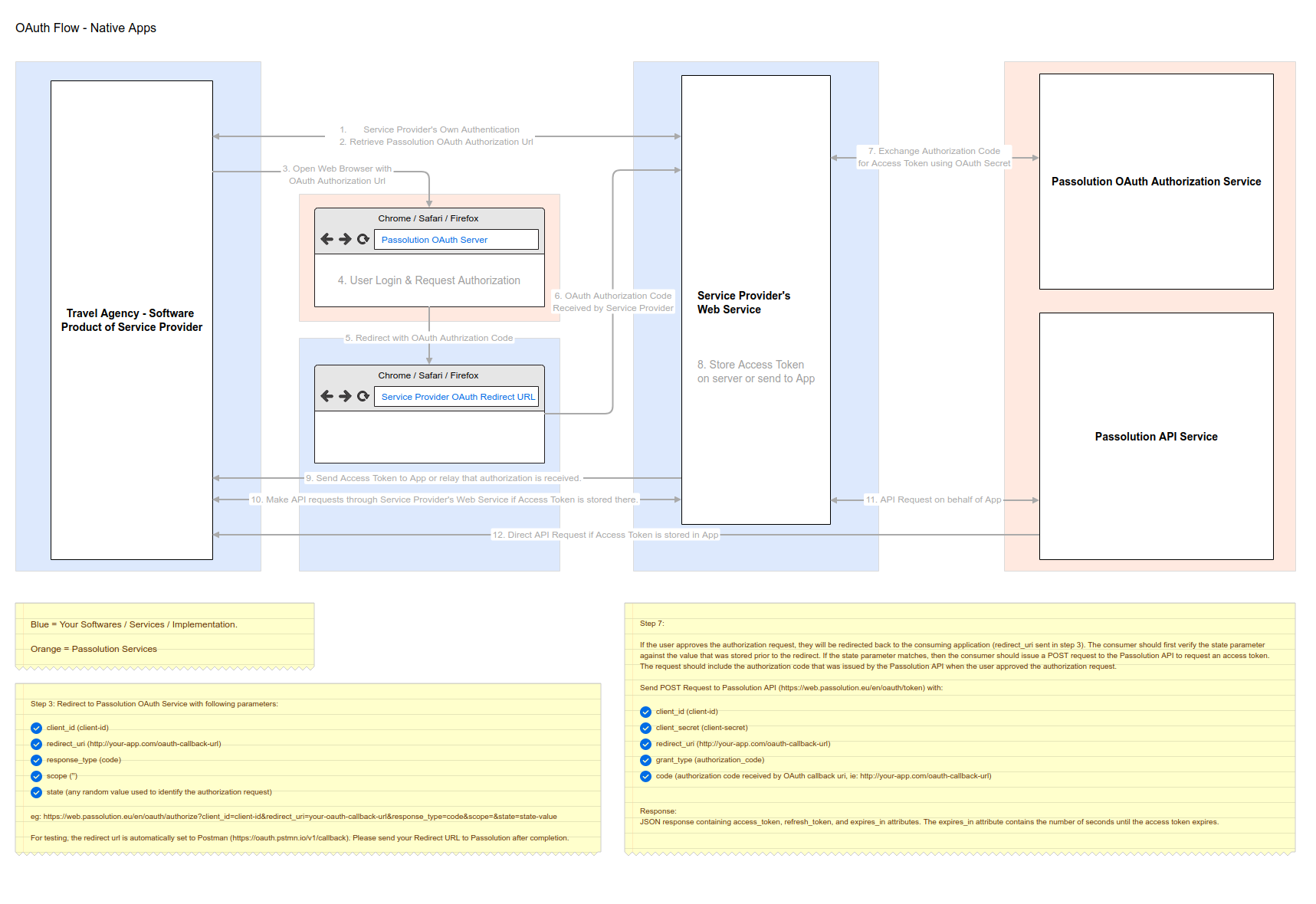Click the Passolution OAuth Server address bar

click(456, 240)
